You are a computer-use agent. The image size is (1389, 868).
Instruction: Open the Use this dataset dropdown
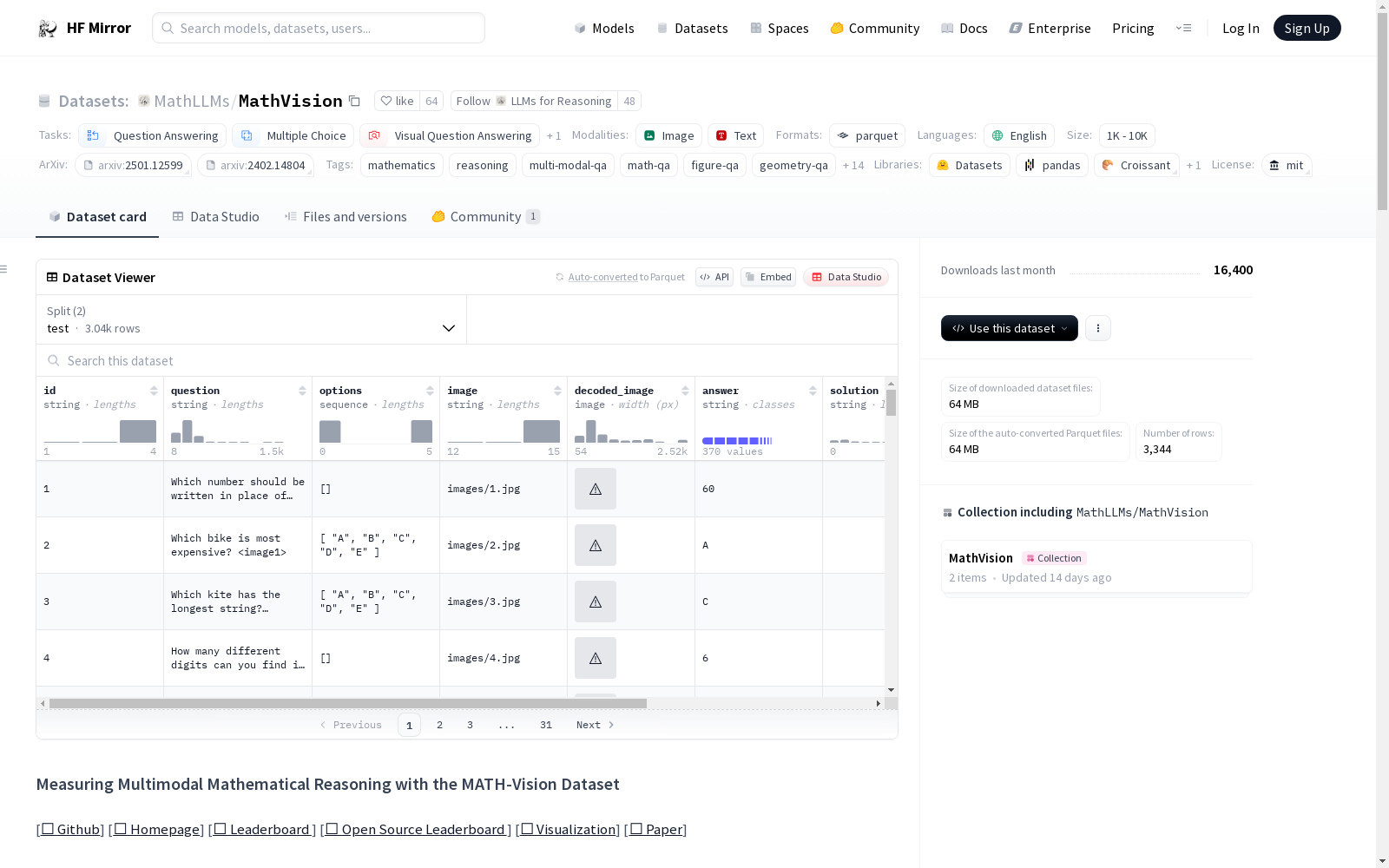[x=1010, y=328]
